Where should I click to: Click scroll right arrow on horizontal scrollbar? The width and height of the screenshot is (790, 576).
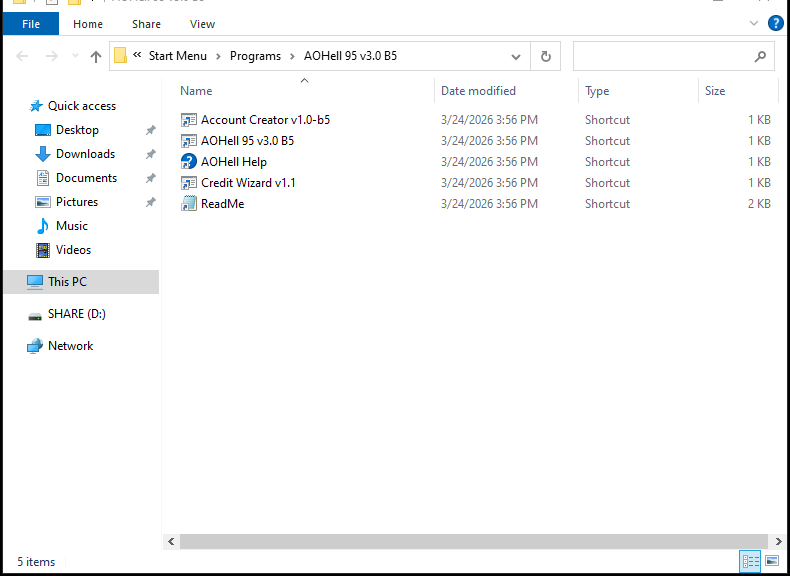pos(778,542)
